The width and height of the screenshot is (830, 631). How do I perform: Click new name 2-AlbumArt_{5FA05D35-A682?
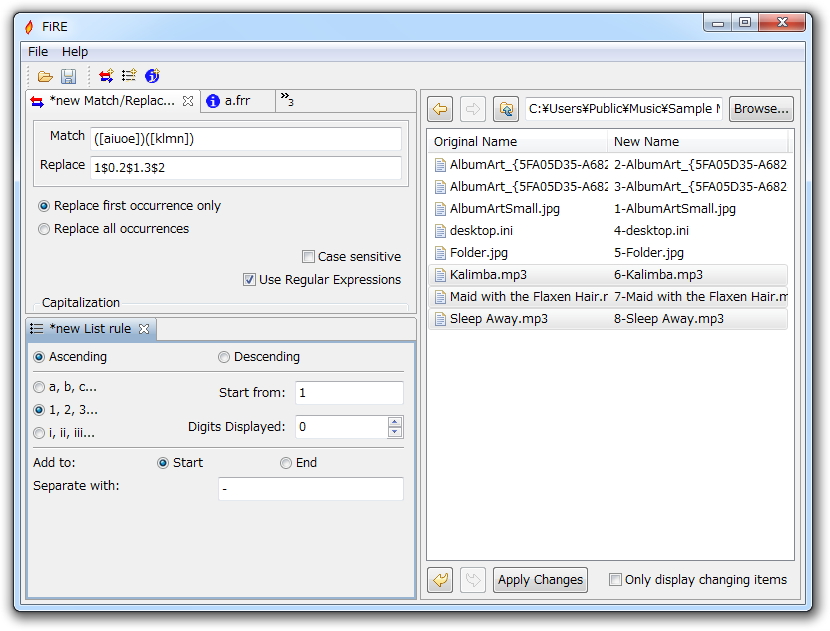click(x=700, y=165)
